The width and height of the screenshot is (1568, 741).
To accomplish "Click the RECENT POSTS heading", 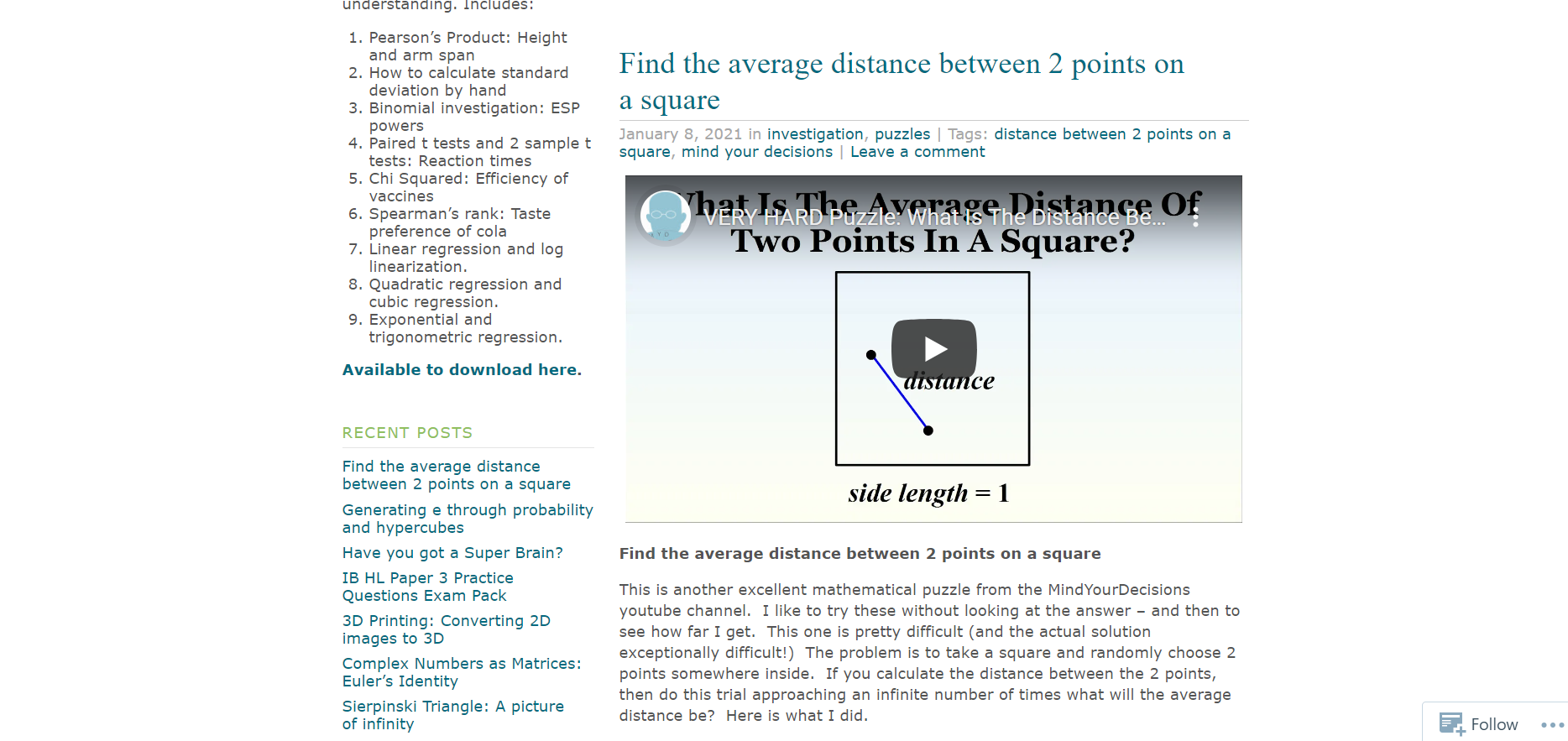I will (407, 433).
